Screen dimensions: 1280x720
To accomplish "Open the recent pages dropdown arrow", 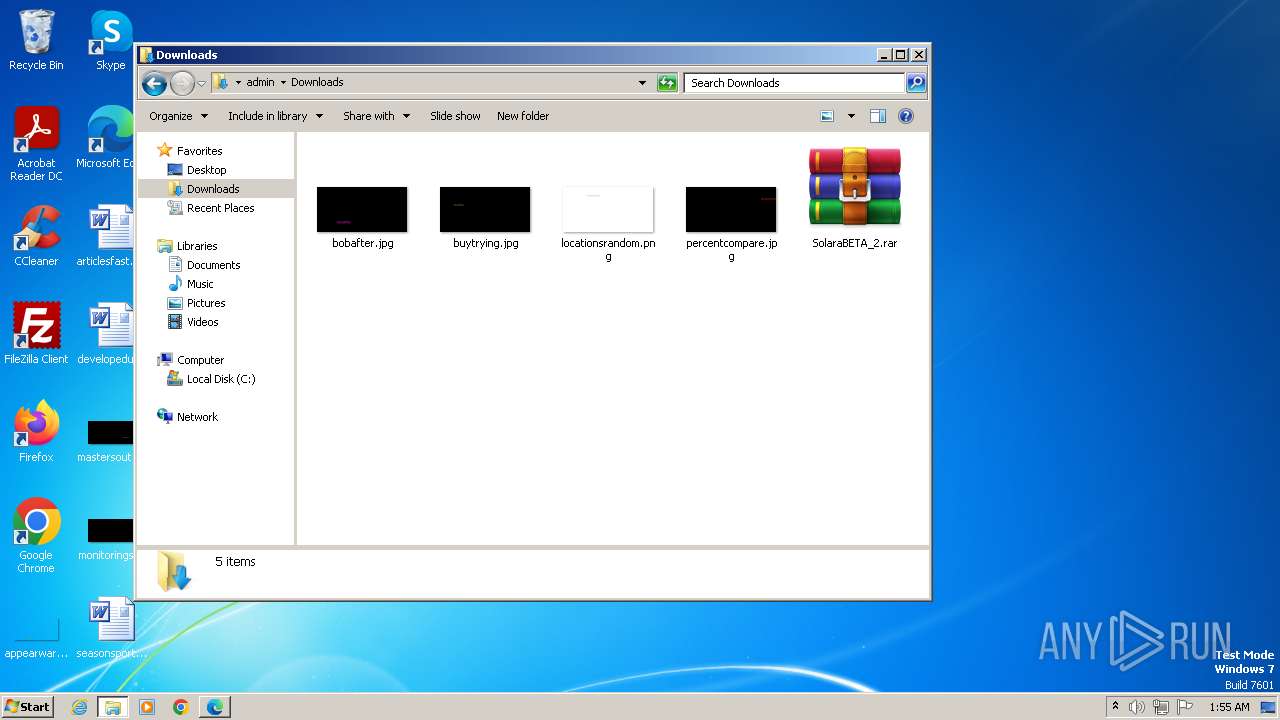I will click(201, 83).
